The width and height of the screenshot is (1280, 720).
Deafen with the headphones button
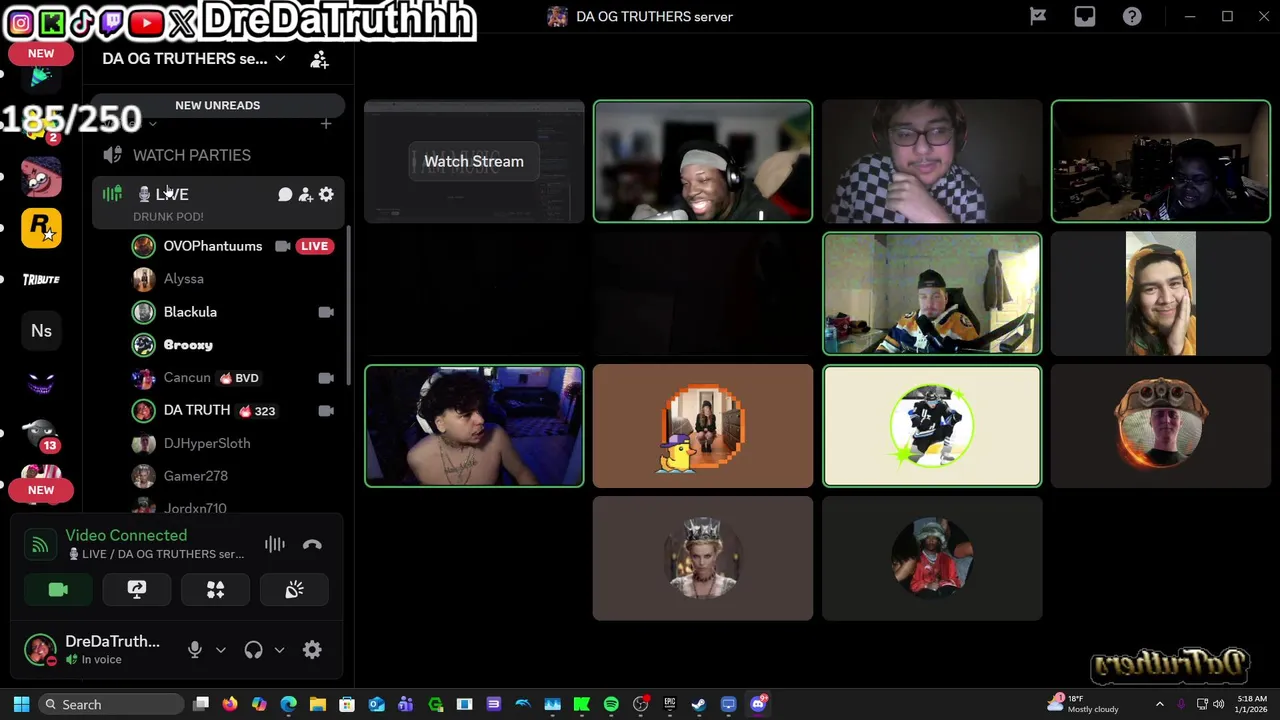(253, 650)
